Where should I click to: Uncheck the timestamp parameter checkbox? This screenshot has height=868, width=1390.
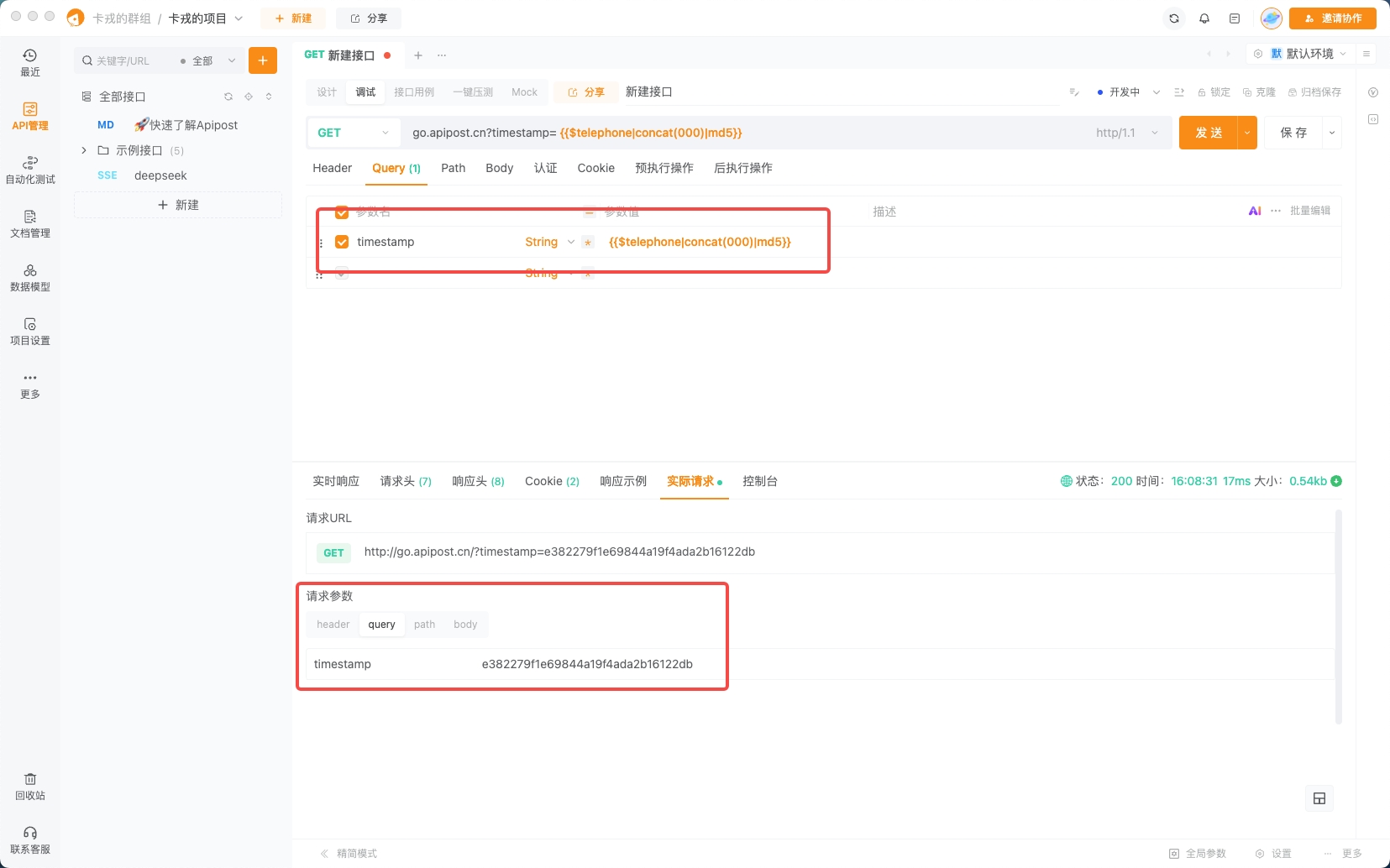pos(342,242)
